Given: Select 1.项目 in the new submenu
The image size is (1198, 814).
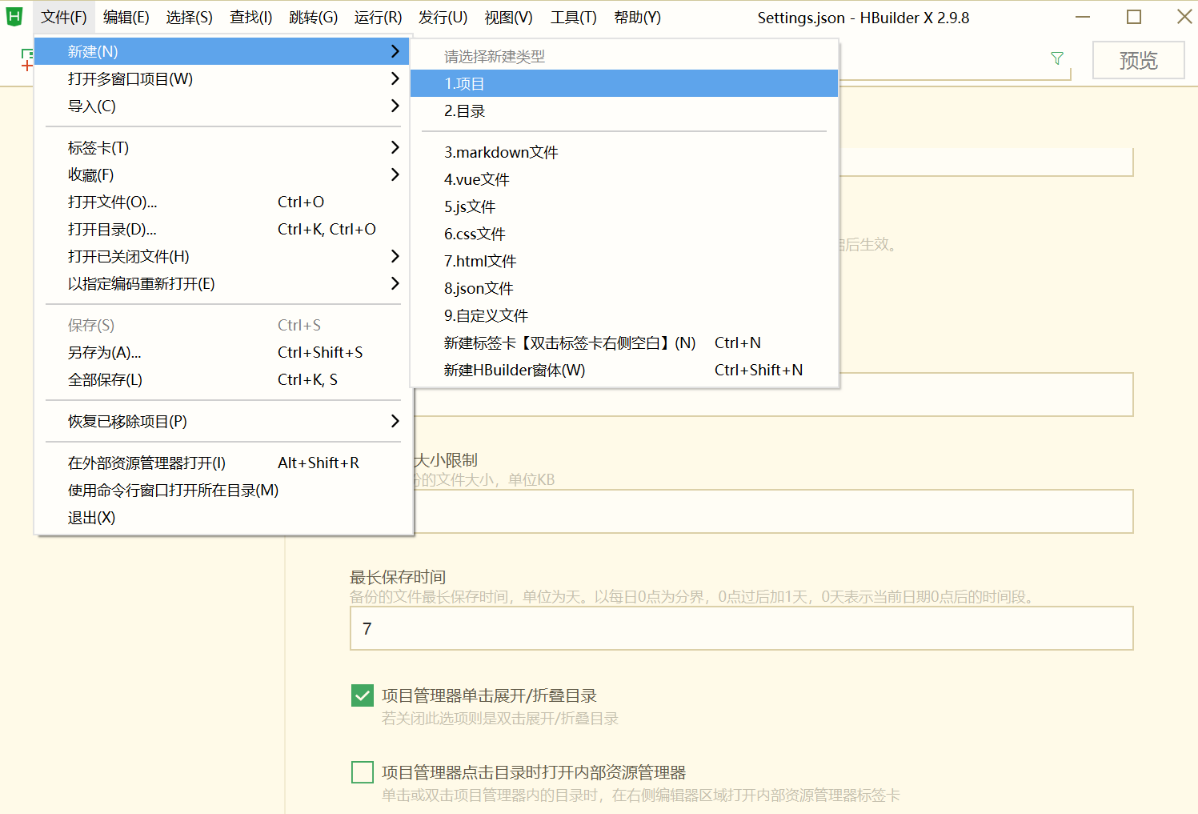Looking at the screenshot, I should click(x=624, y=83).
